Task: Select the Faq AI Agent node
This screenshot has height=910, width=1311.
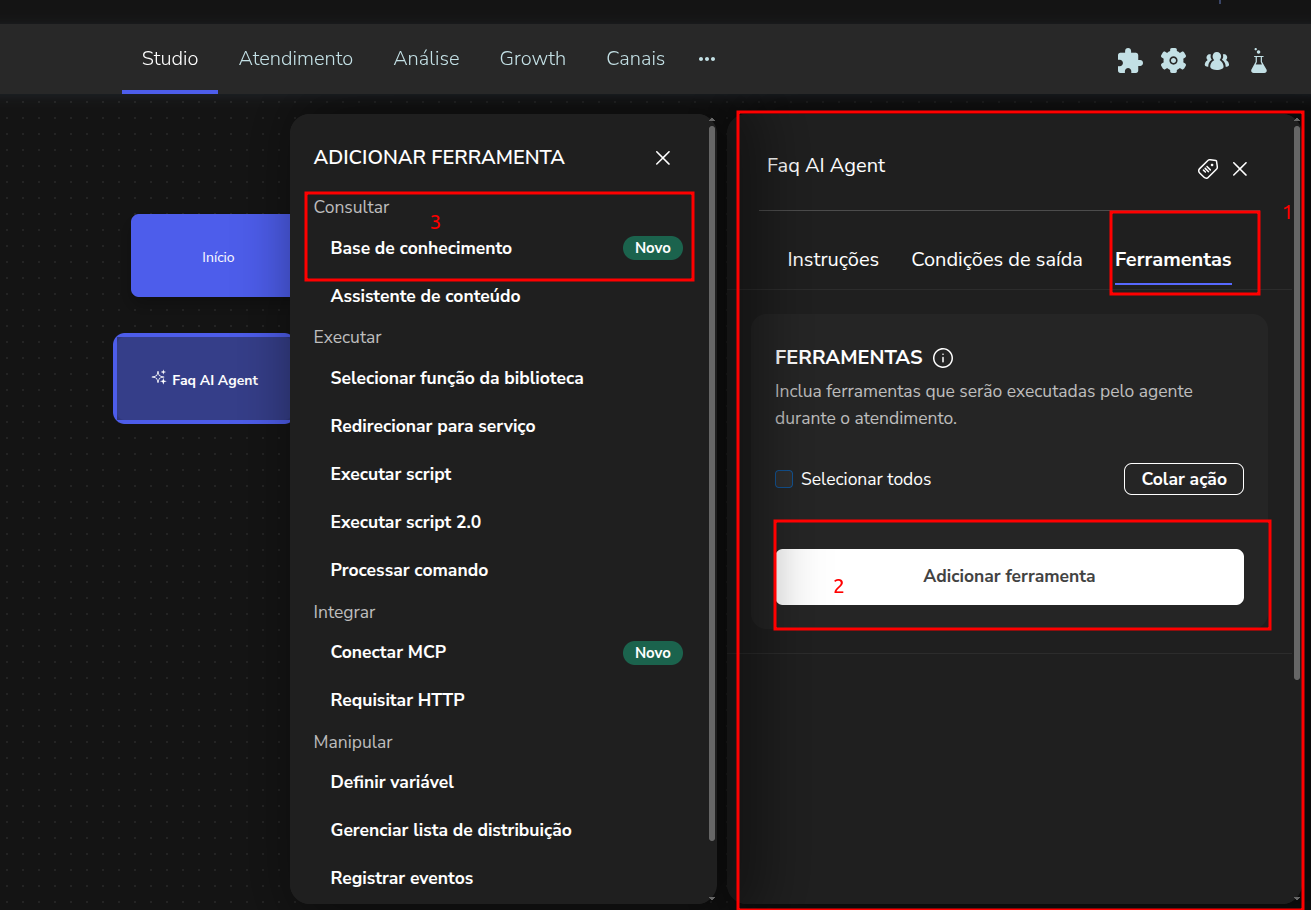Action: coord(204,380)
